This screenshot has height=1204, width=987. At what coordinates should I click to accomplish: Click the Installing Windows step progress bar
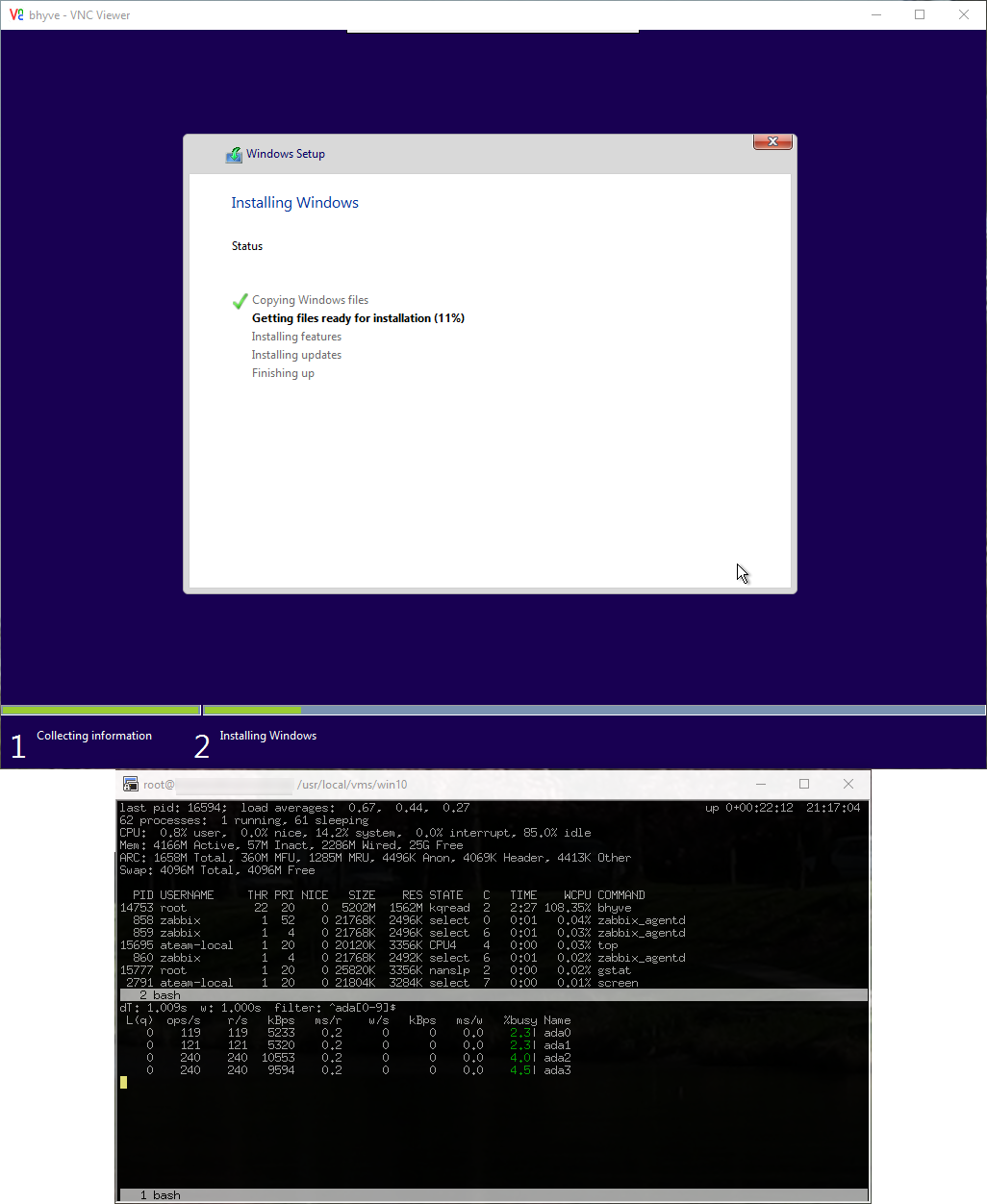pos(595,711)
